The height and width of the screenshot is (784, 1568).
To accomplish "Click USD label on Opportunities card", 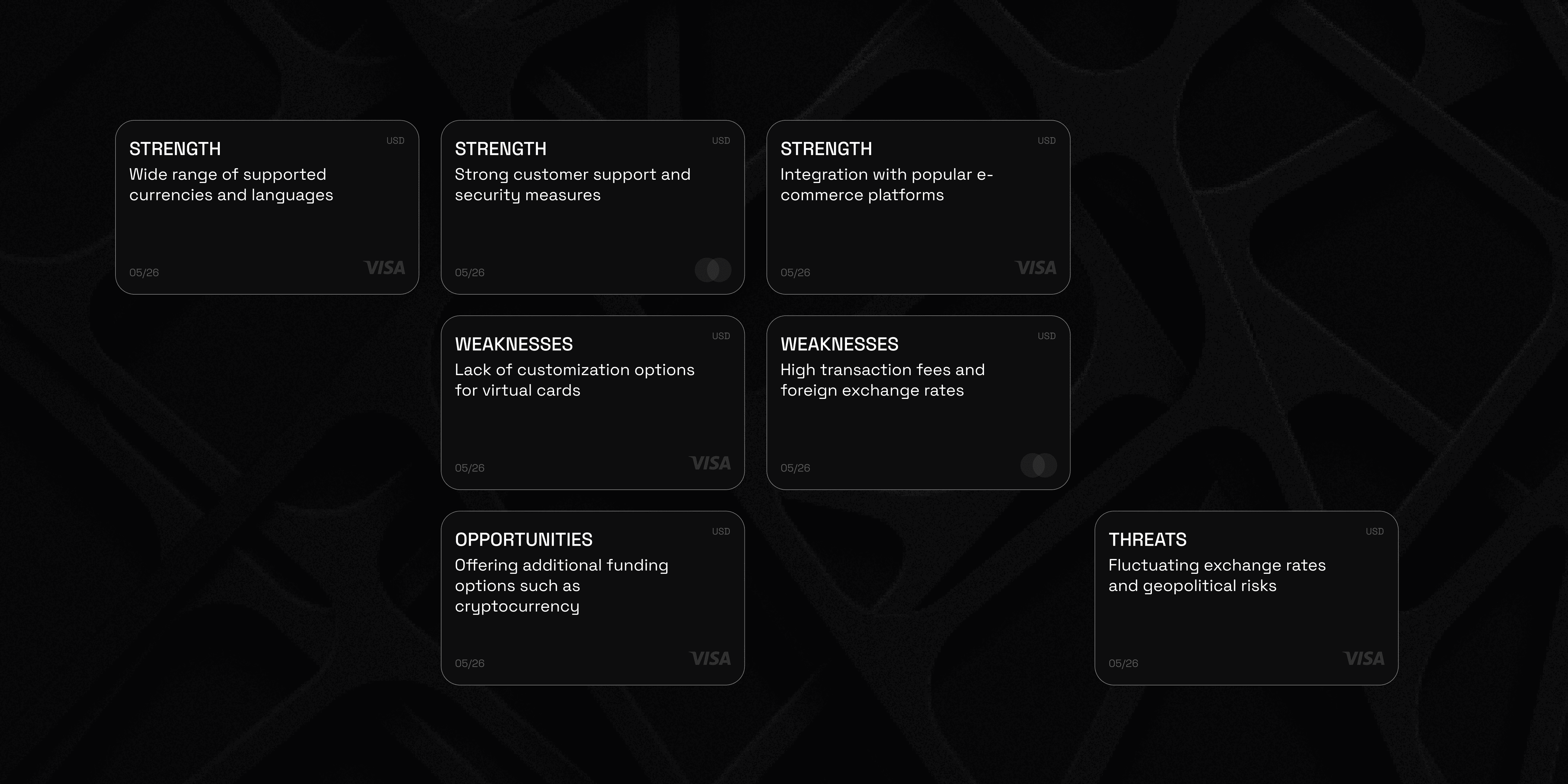I will tap(721, 531).
